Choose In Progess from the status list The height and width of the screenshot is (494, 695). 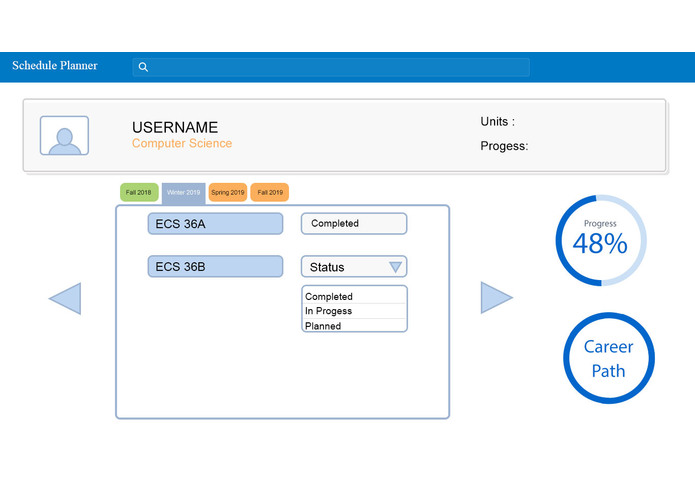pos(354,311)
